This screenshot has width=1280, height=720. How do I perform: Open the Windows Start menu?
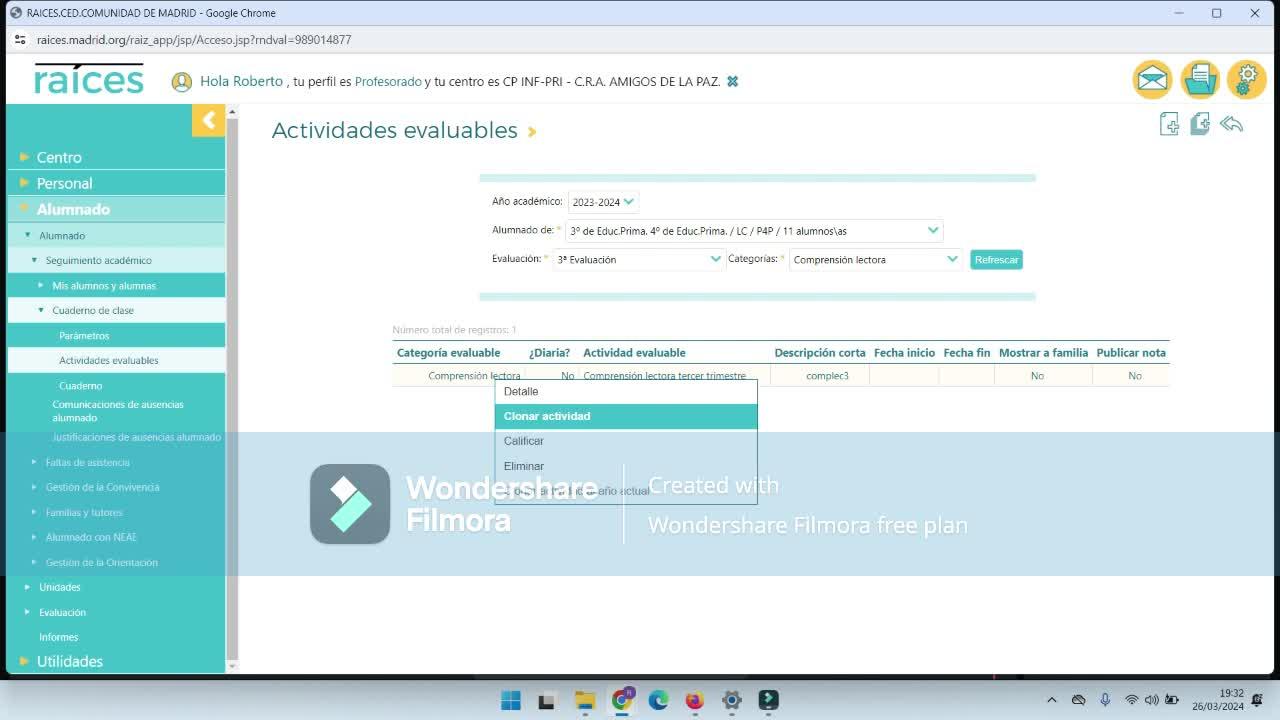point(510,700)
